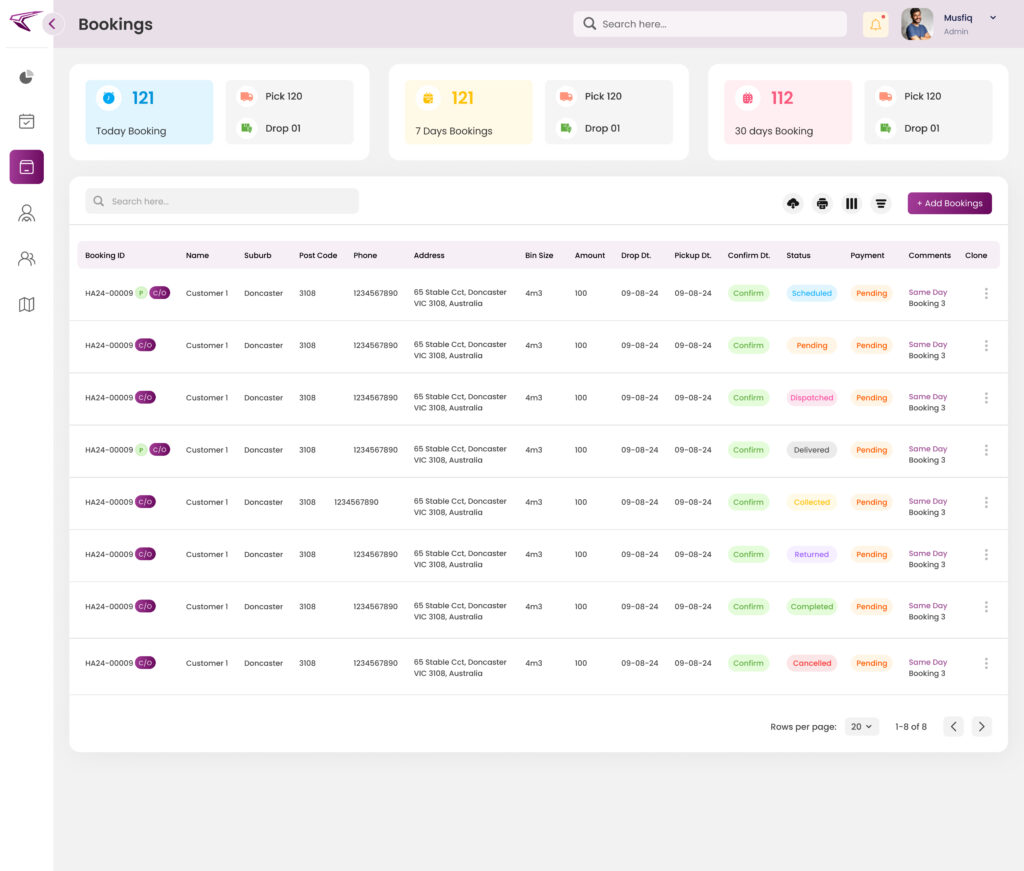
Task: Click the Add Bookings button
Action: (949, 203)
